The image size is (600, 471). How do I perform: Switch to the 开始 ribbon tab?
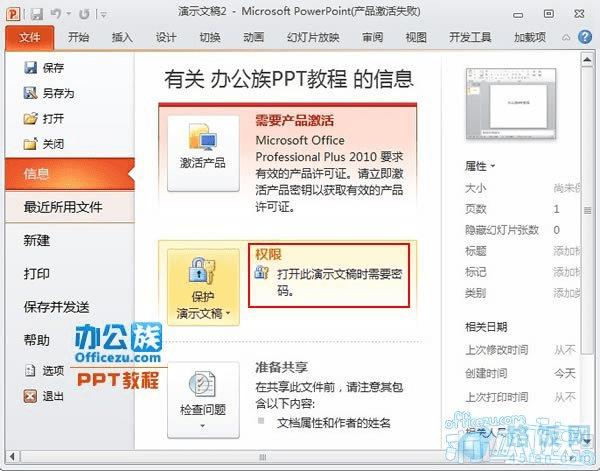(78, 37)
